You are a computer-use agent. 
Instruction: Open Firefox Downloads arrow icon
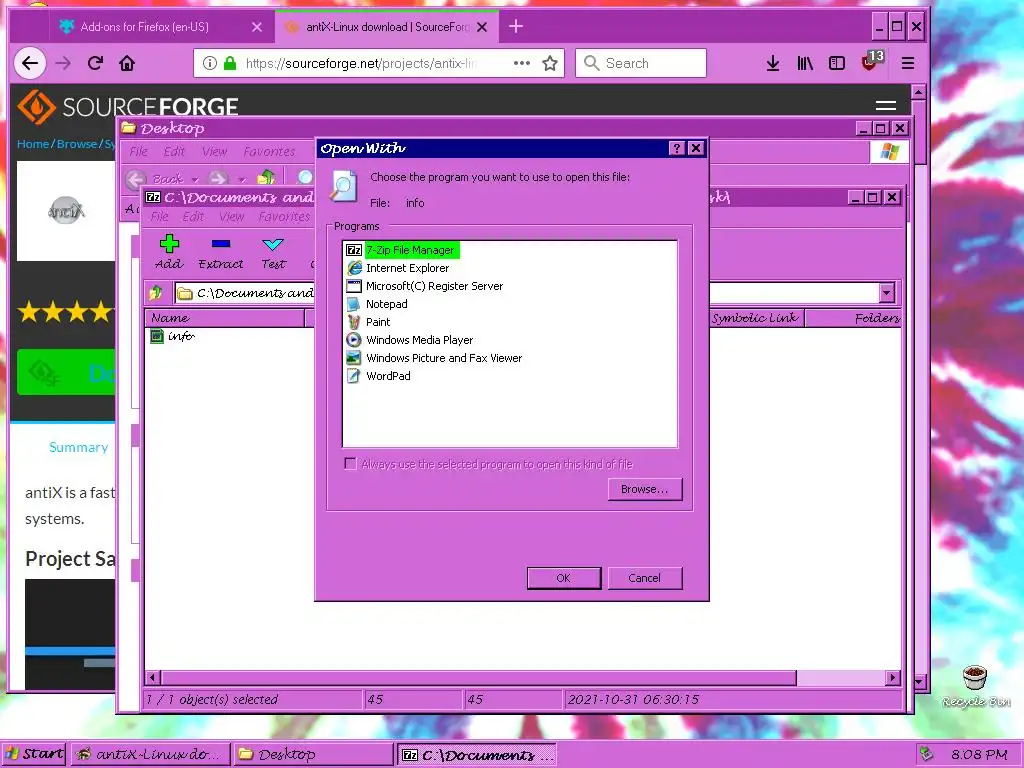click(x=773, y=63)
